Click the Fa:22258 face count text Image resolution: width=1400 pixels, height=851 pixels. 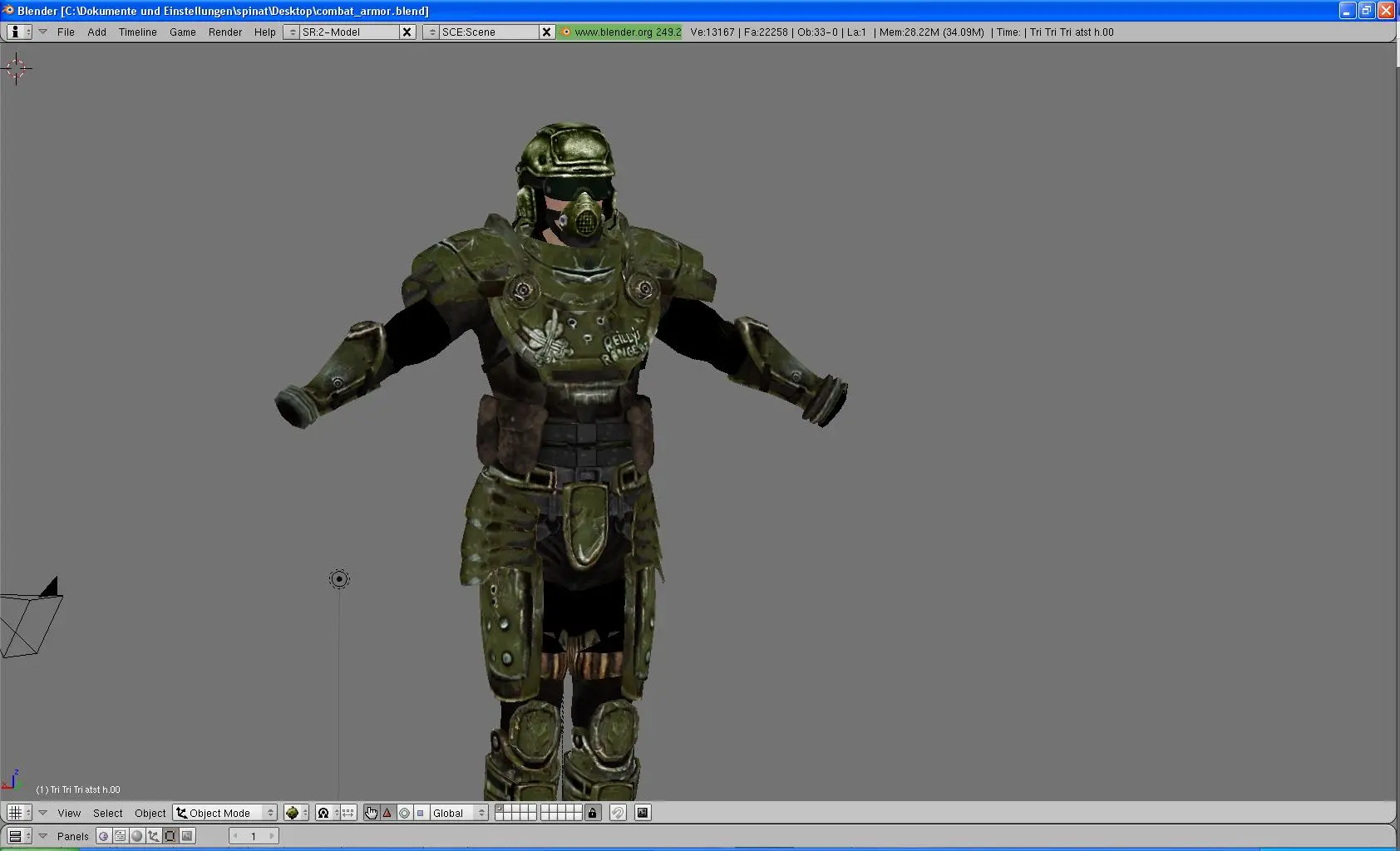[x=766, y=32]
